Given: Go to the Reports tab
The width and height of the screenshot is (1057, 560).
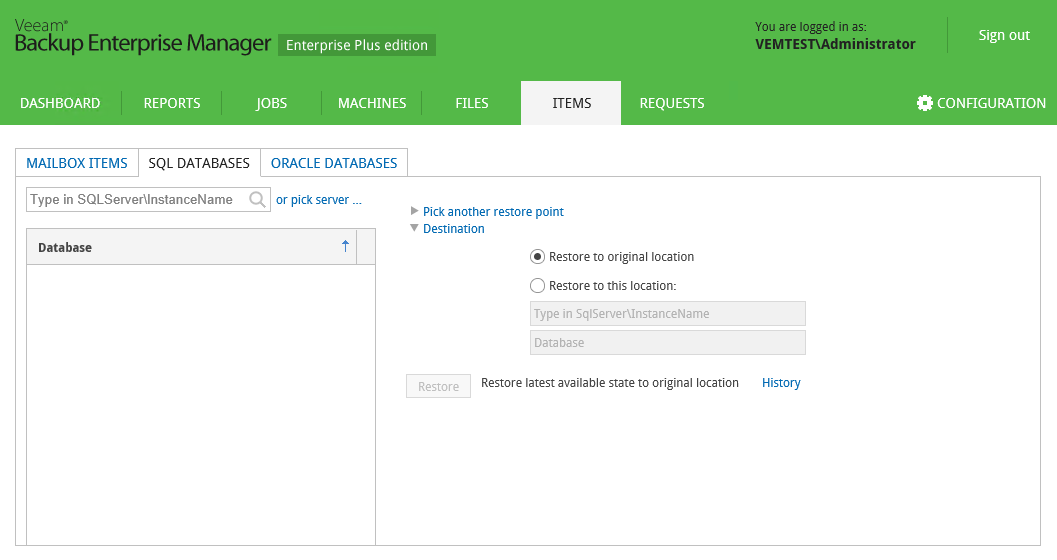Looking at the screenshot, I should [172, 103].
